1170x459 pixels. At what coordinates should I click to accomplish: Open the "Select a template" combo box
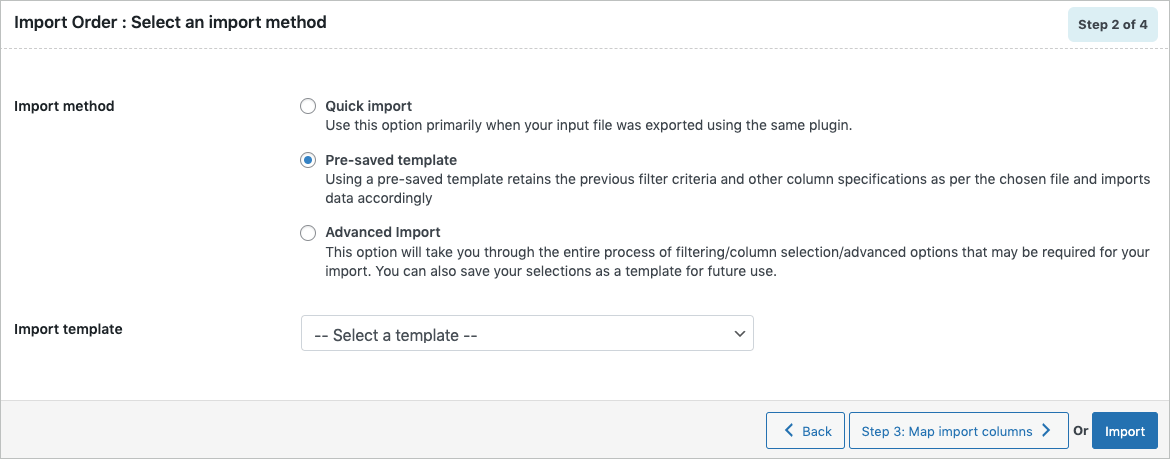526,334
